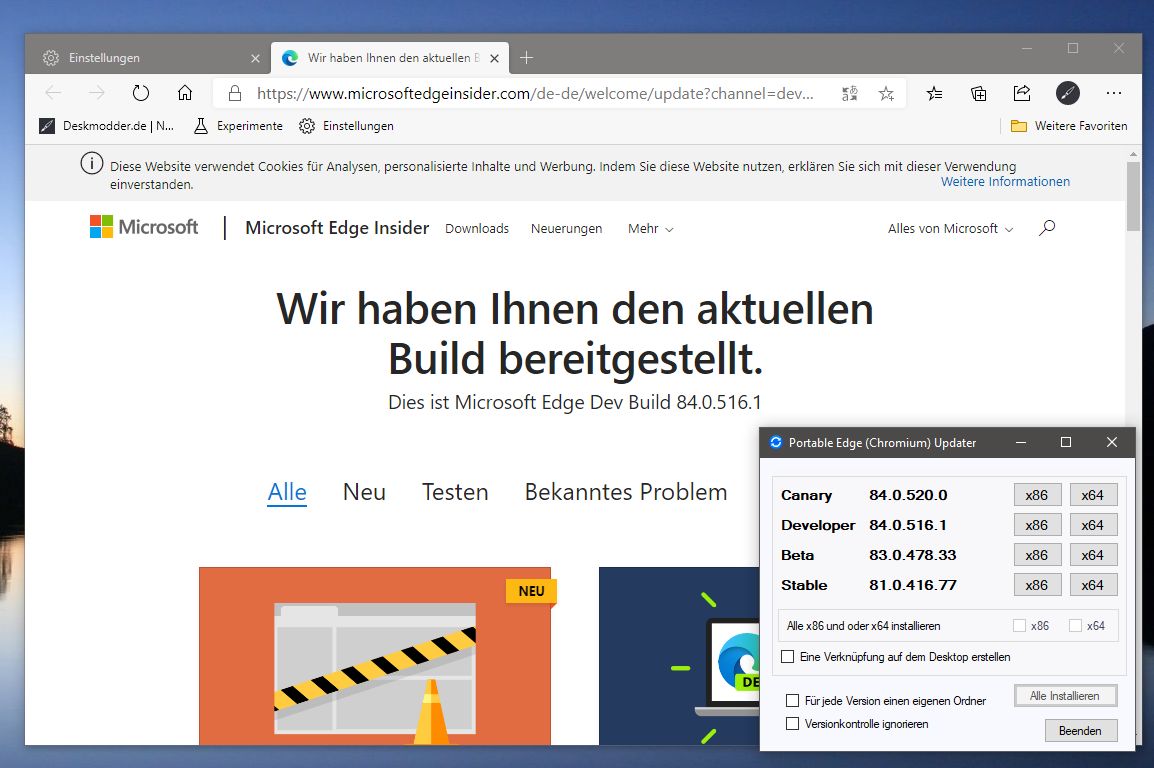Image resolution: width=1154 pixels, height=768 pixels.
Task: Open Deskmodder.de favorite in bookmarks bar
Action: click(x=107, y=126)
